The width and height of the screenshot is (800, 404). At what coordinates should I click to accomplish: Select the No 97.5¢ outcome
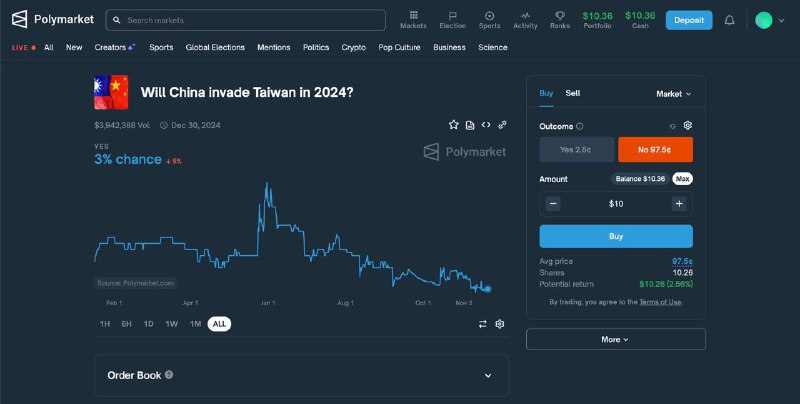click(x=655, y=149)
